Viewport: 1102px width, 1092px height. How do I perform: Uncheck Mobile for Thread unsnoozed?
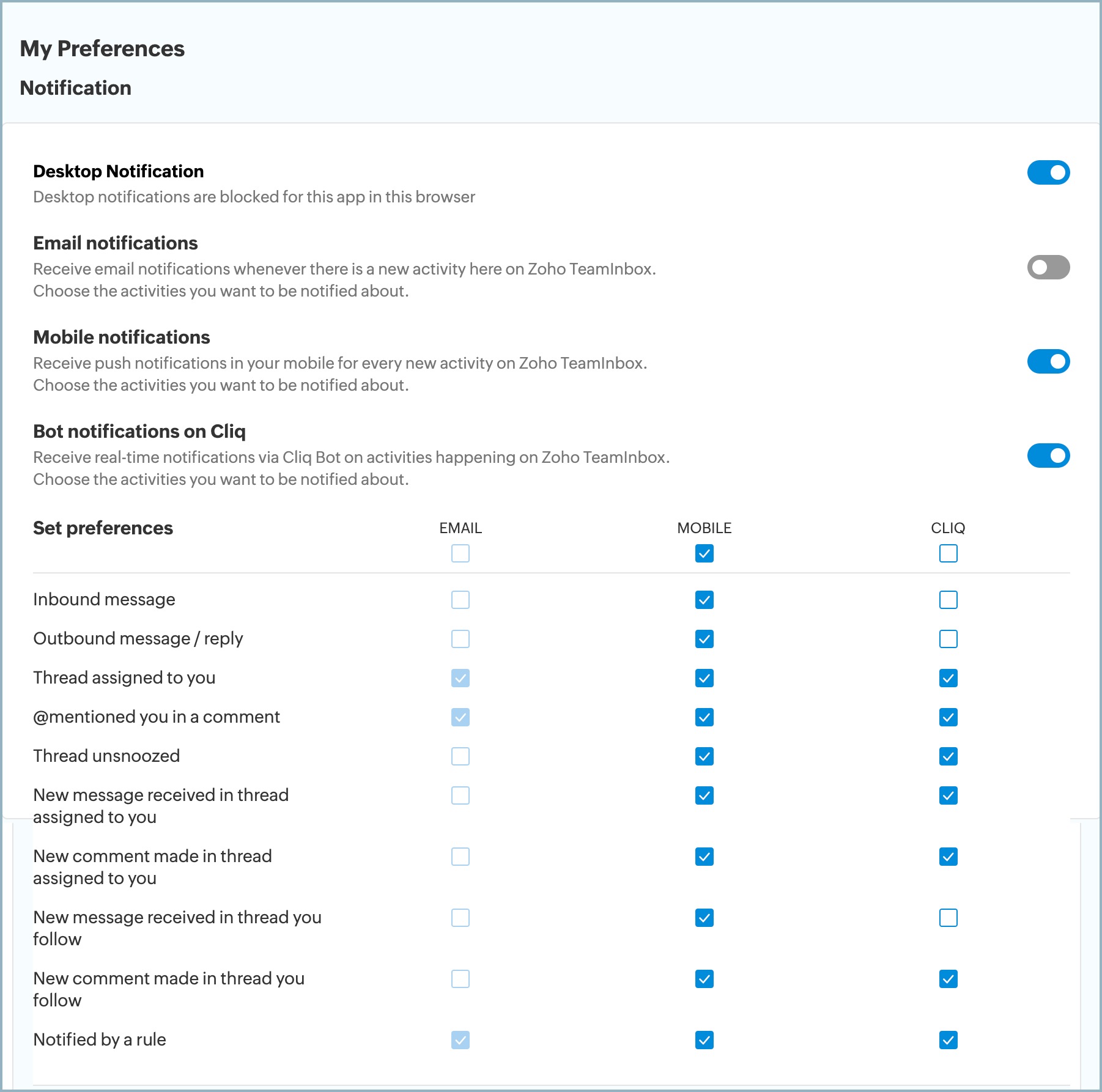click(x=704, y=756)
